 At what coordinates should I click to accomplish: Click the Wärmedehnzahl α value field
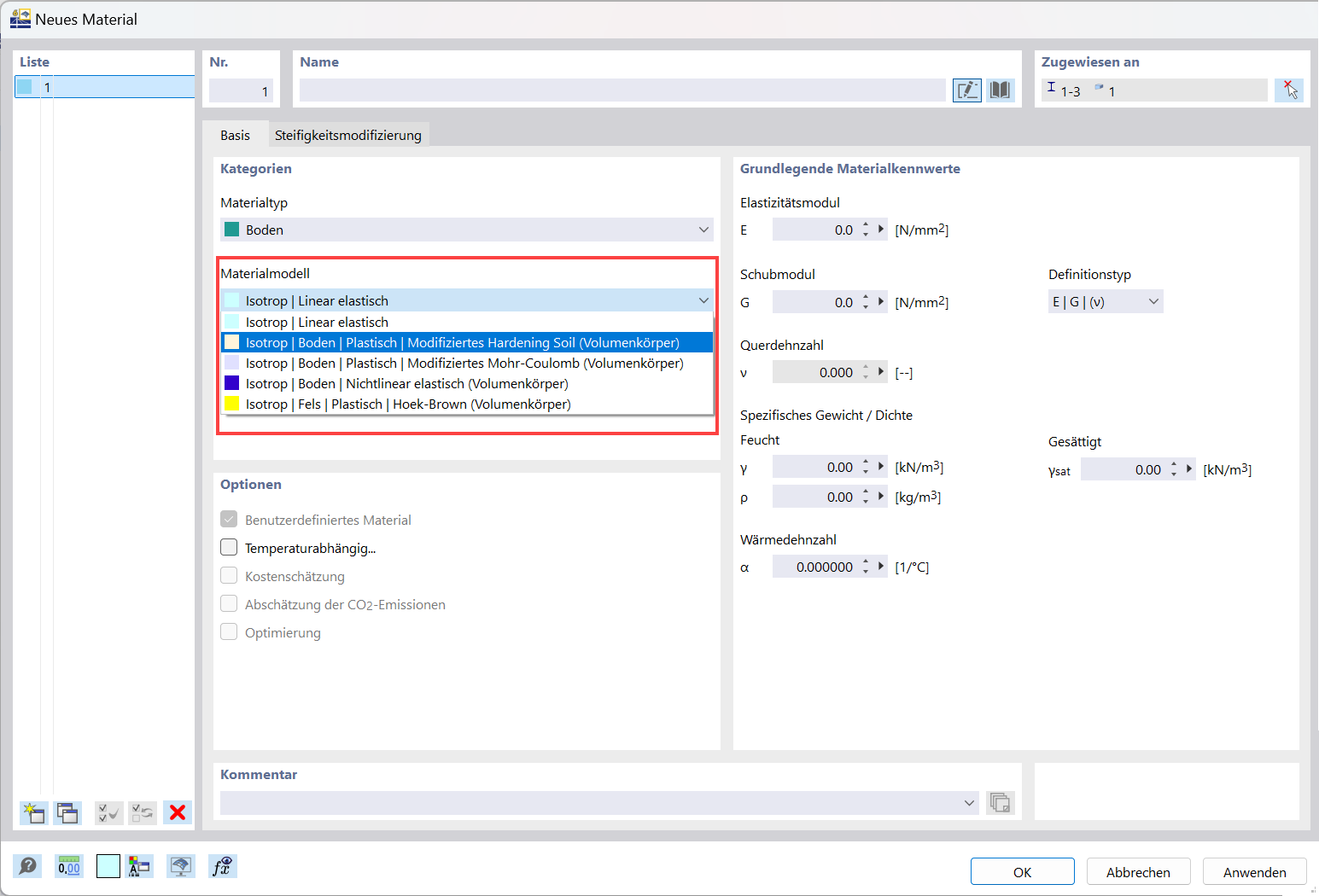coord(814,567)
